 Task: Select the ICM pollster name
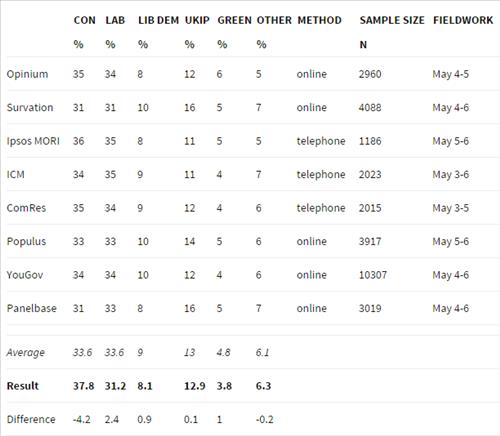pyautogui.click(x=15, y=174)
